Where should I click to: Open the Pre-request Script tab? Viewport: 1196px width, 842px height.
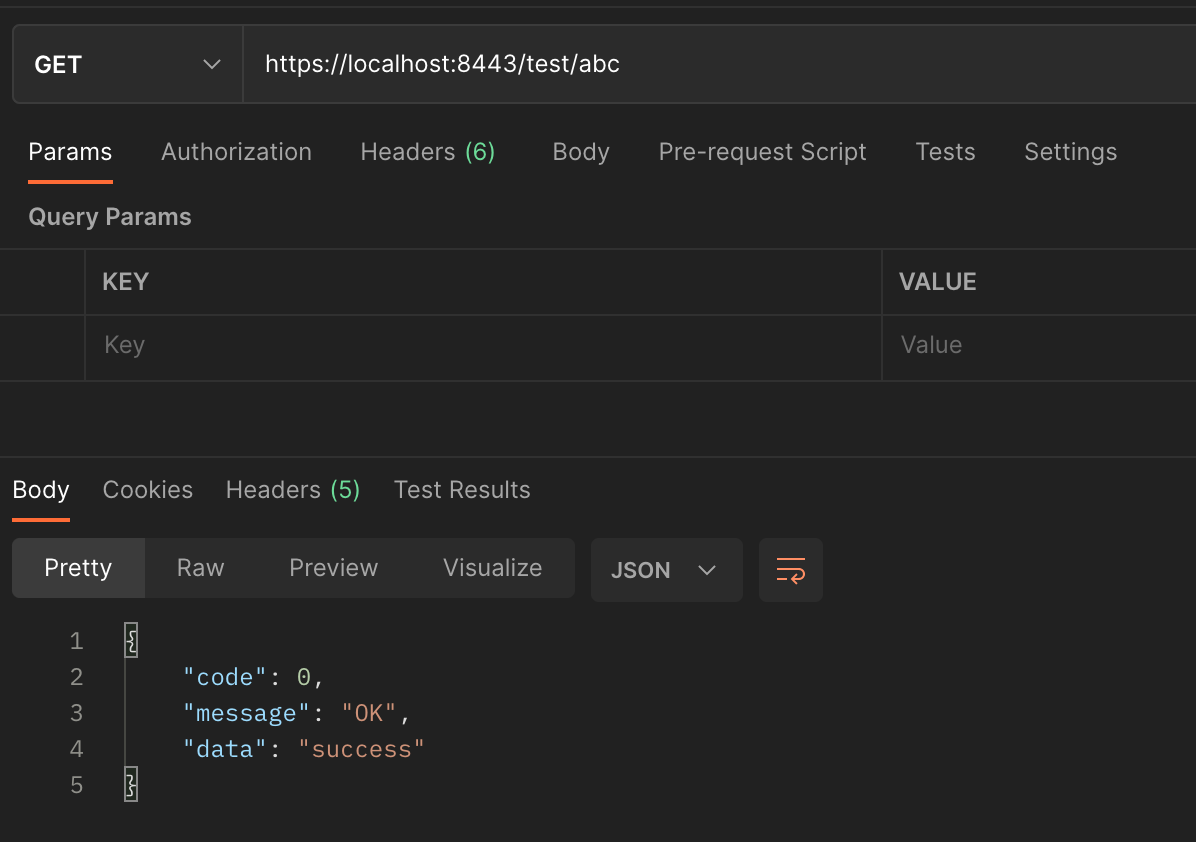(x=762, y=152)
